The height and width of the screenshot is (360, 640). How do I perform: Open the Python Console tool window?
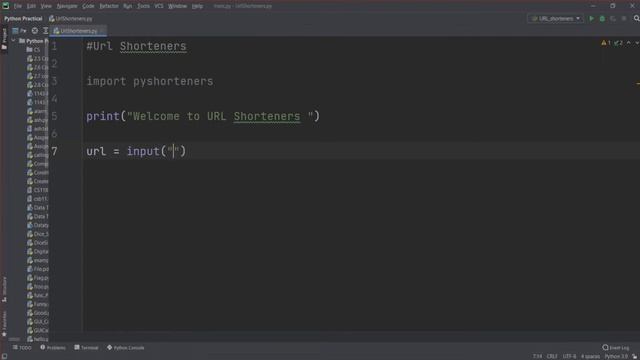(126, 348)
